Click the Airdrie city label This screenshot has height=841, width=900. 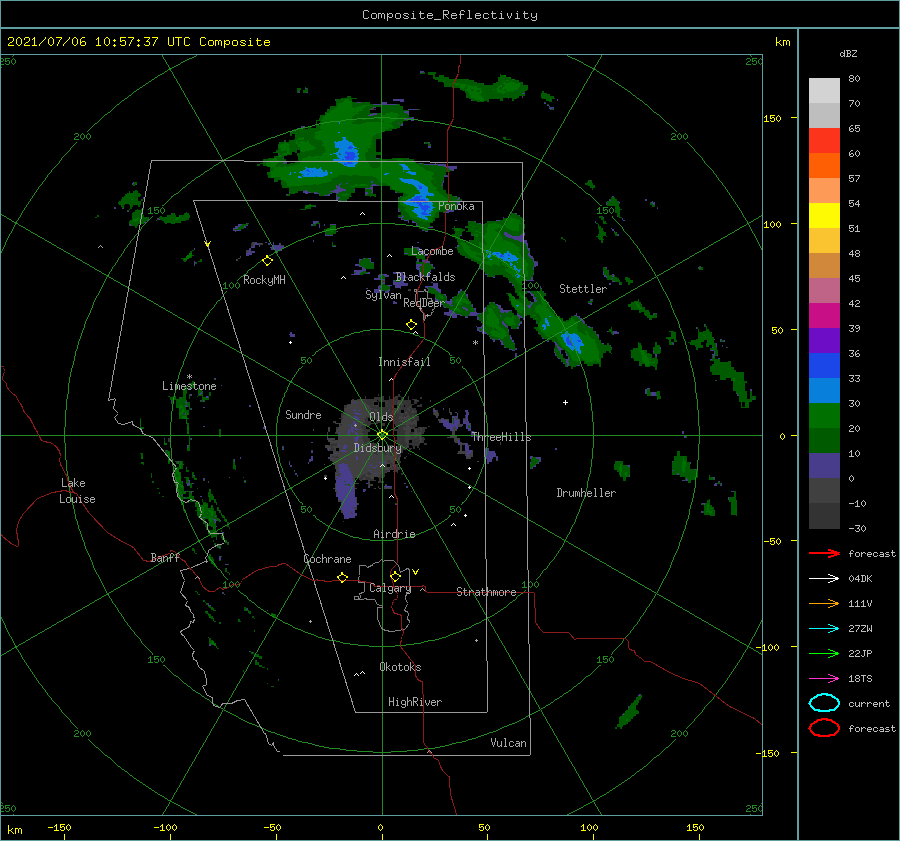click(x=394, y=534)
